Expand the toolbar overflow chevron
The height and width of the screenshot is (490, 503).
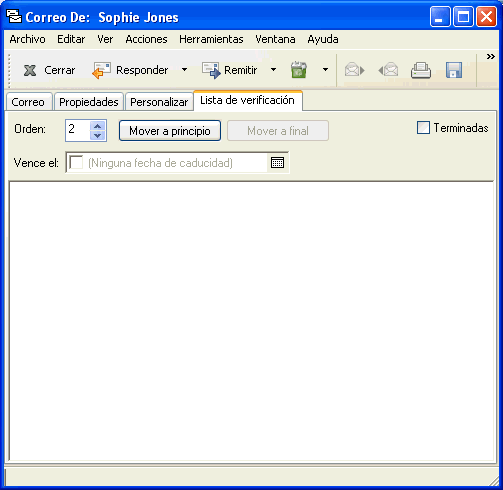point(490,56)
